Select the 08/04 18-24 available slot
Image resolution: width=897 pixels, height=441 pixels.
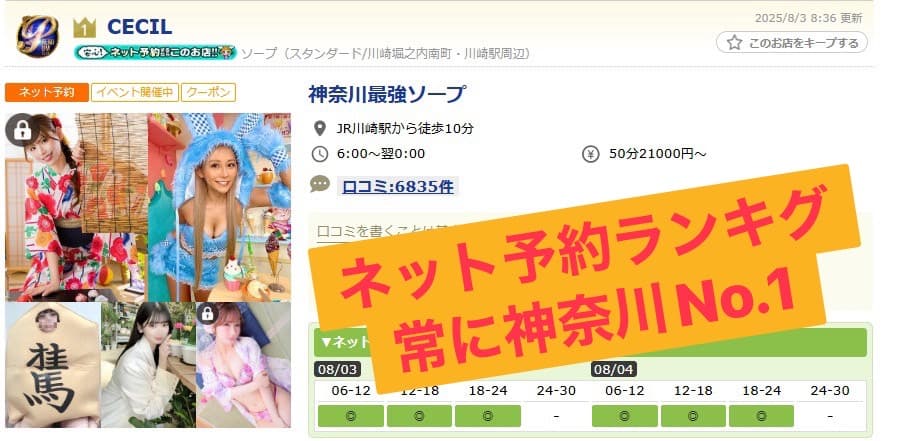(x=761, y=416)
